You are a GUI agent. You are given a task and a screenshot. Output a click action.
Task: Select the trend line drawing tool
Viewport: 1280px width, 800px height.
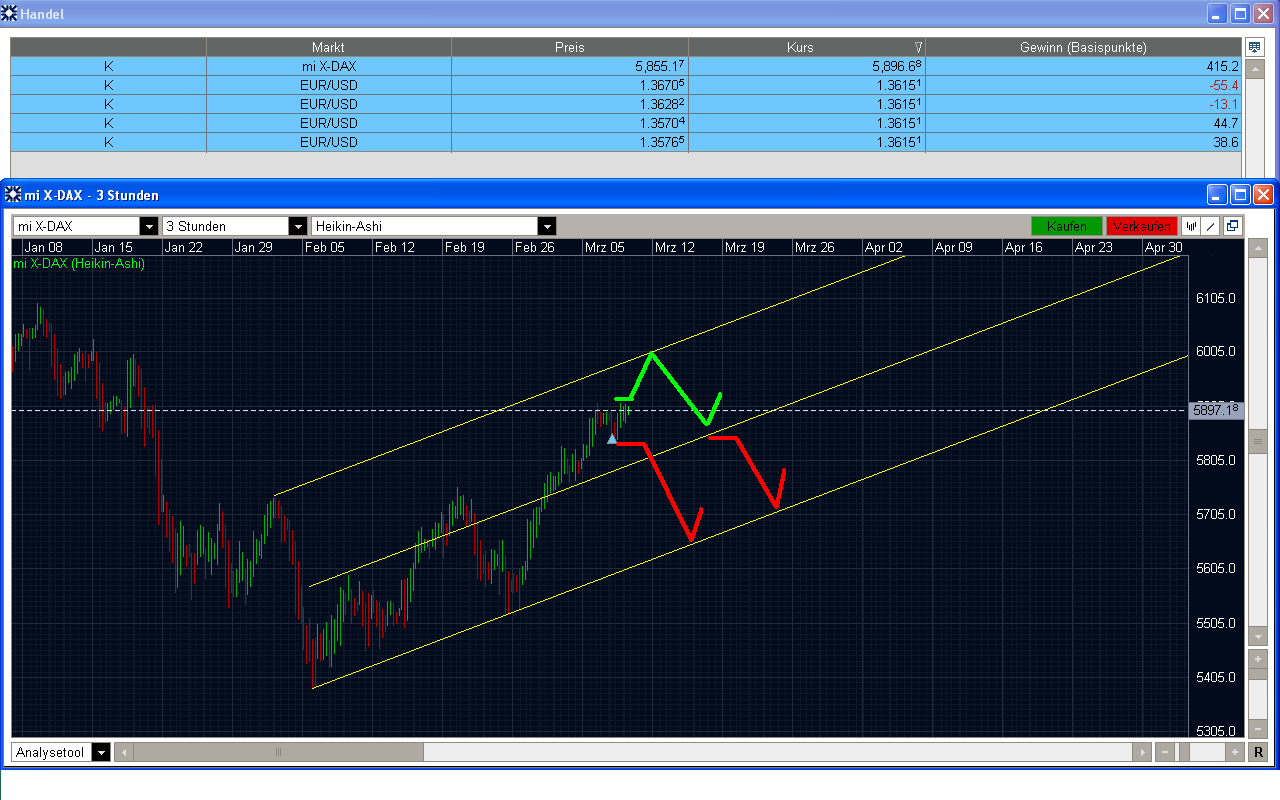(1210, 226)
